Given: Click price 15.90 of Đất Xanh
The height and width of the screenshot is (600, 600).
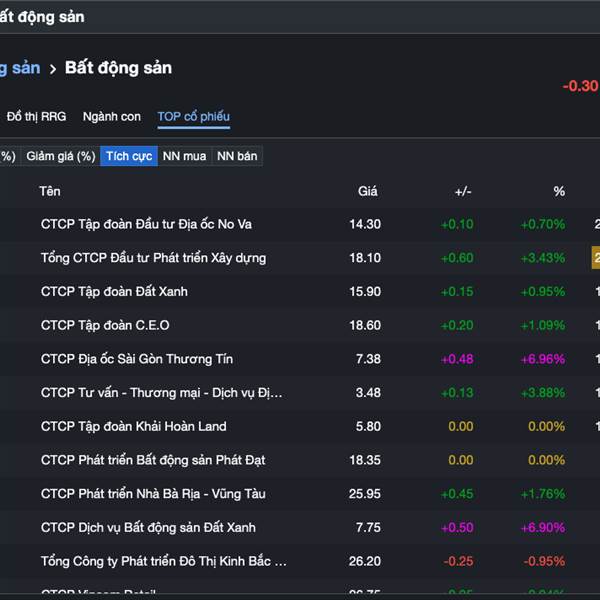Looking at the screenshot, I should [365, 292].
